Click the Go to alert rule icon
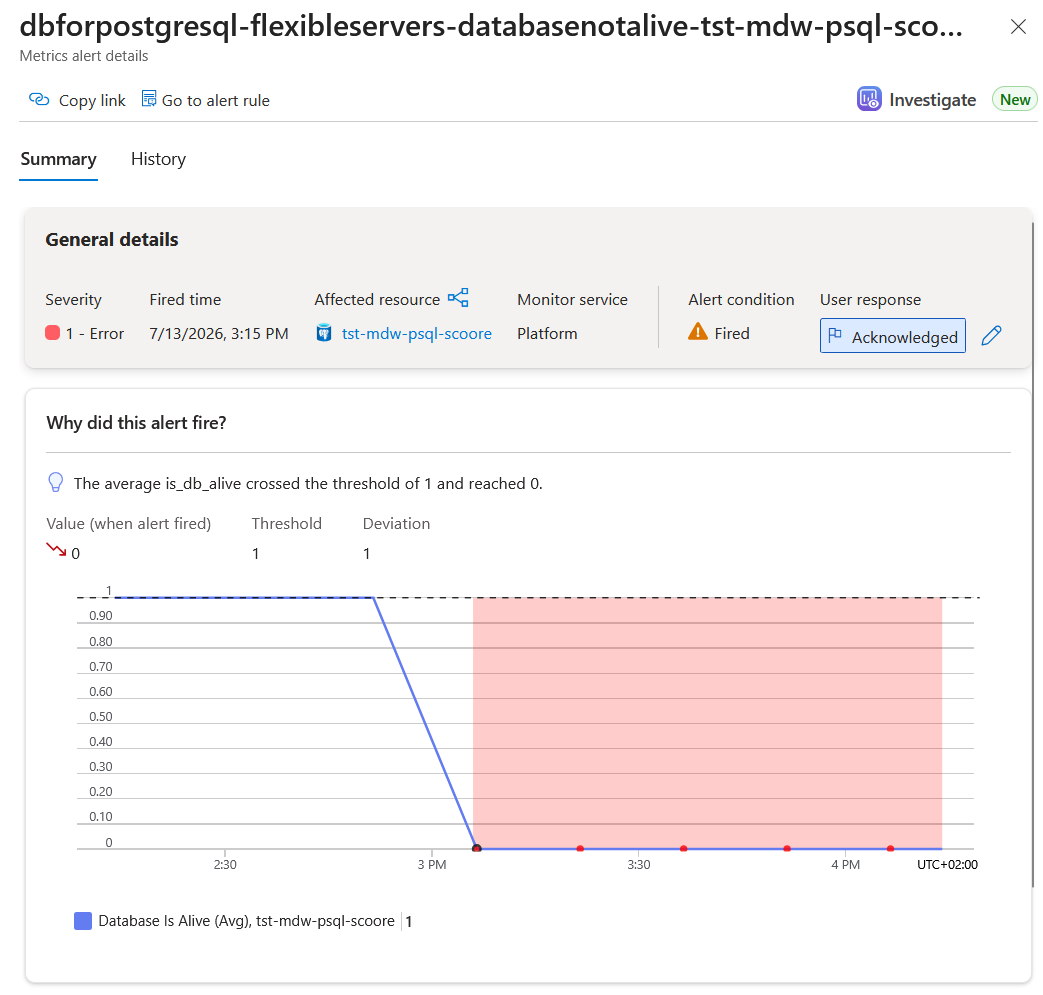This screenshot has width=1043, height=995. pyautogui.click(x=149, y=99)
